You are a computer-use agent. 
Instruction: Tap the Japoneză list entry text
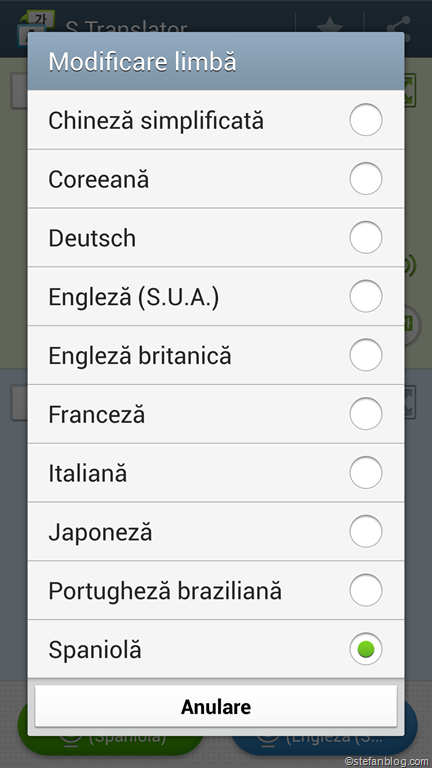(100, 532)
